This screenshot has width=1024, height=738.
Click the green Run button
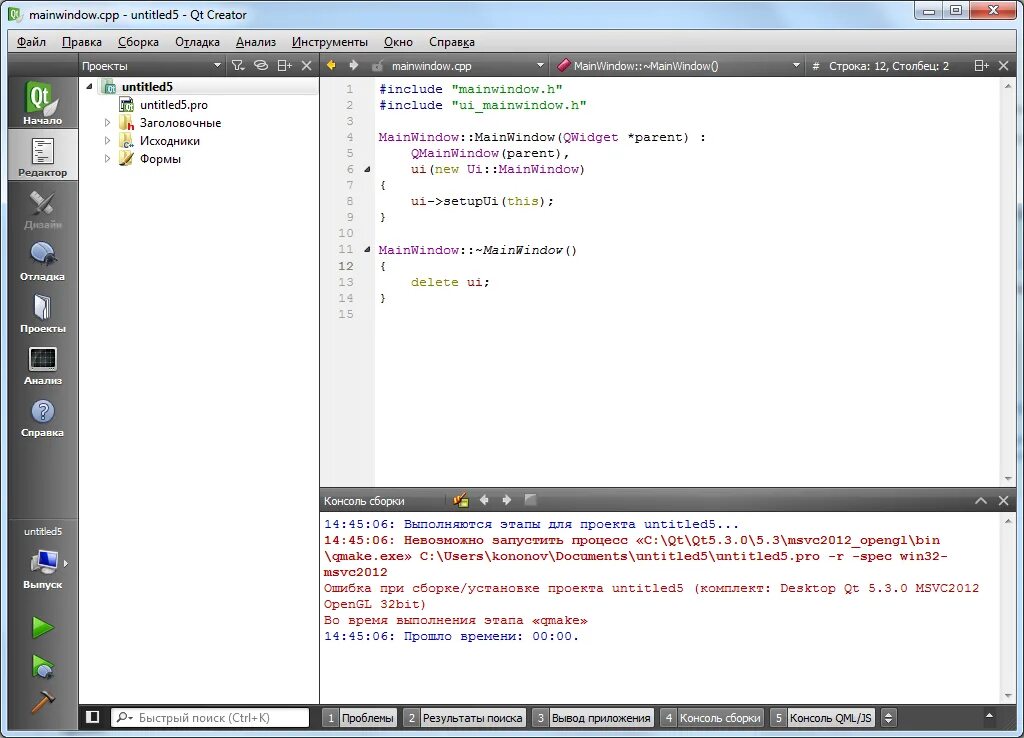tap(42, 628)
